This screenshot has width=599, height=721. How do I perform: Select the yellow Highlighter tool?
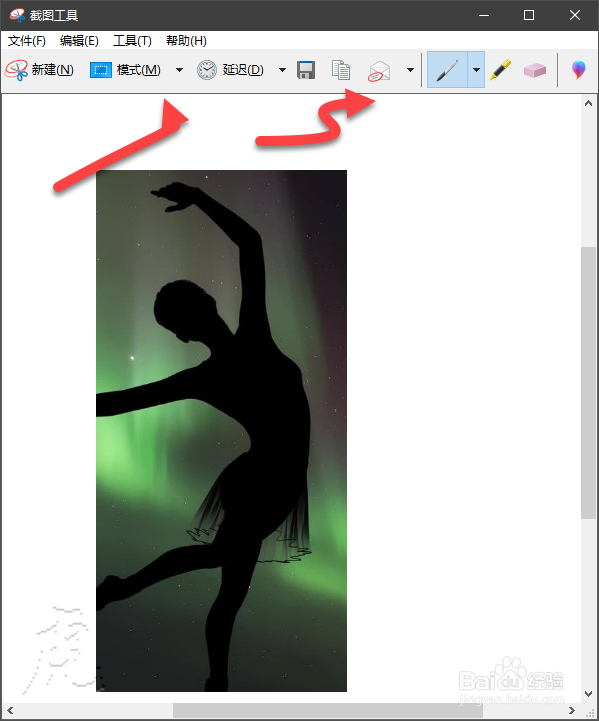(501, 70)
